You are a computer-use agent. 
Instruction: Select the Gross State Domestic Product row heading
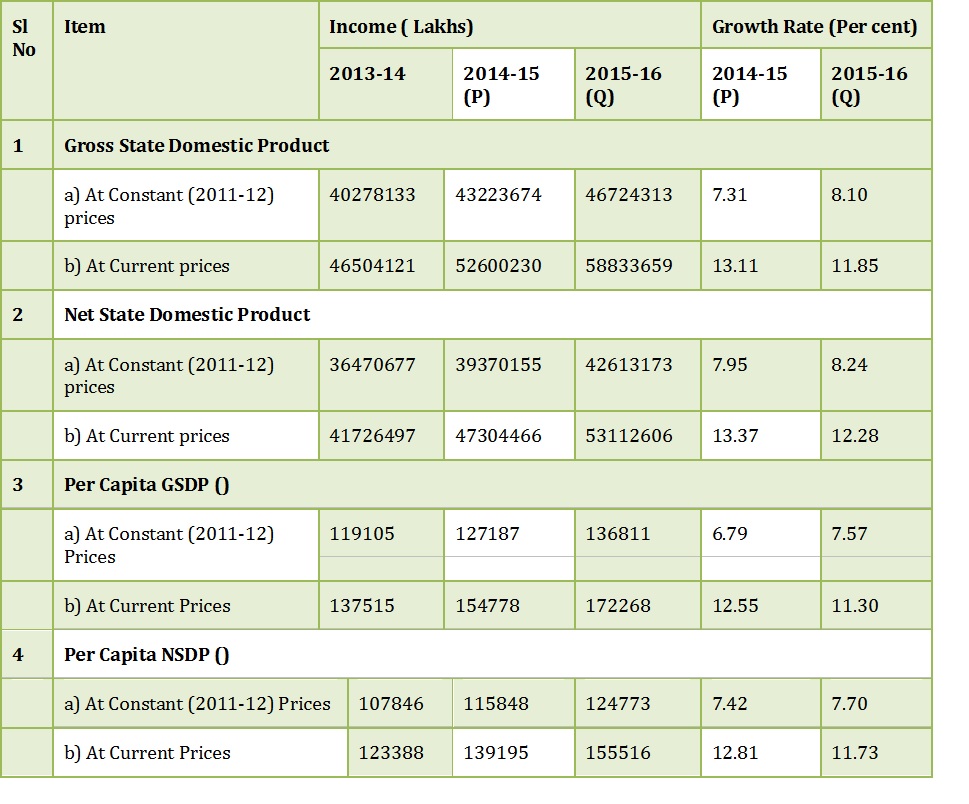[x=197, y=145]
